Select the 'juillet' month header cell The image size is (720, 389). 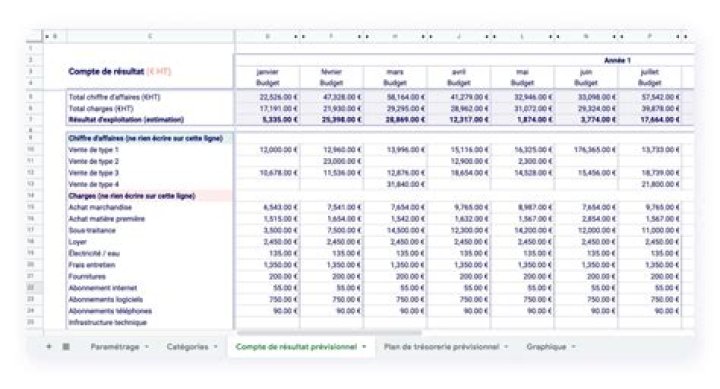[x=650, y=72]
